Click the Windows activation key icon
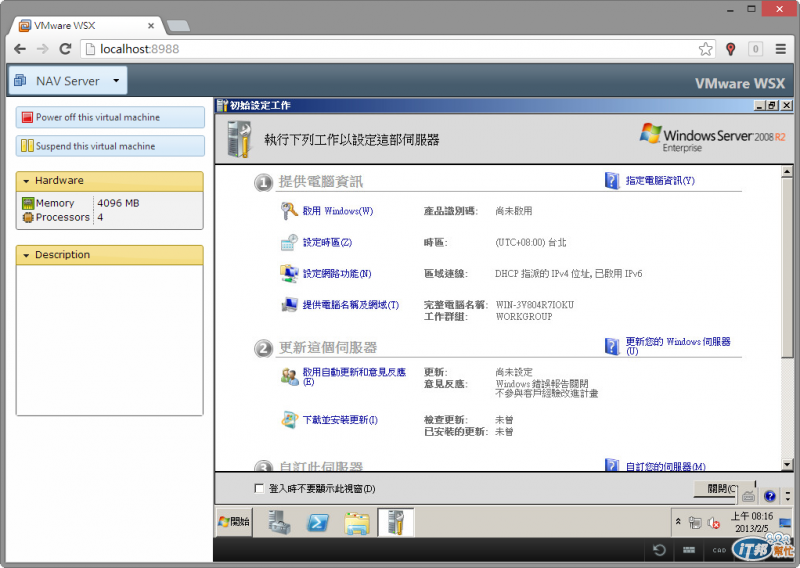 (289, 210)
